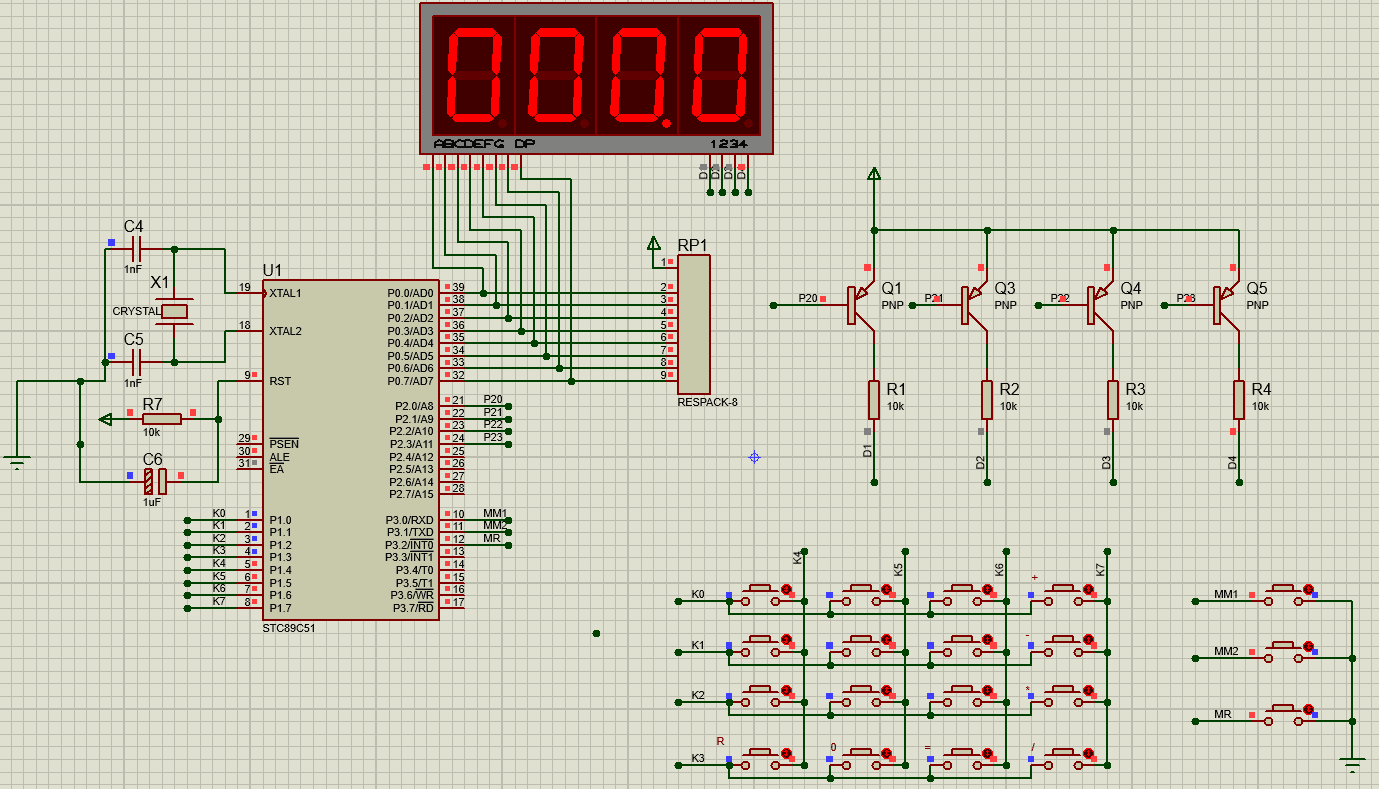Toggle the latch dot on the - key
Image resolution: width=1379 pixels, height=789 pixels.
coord(1088,641)
